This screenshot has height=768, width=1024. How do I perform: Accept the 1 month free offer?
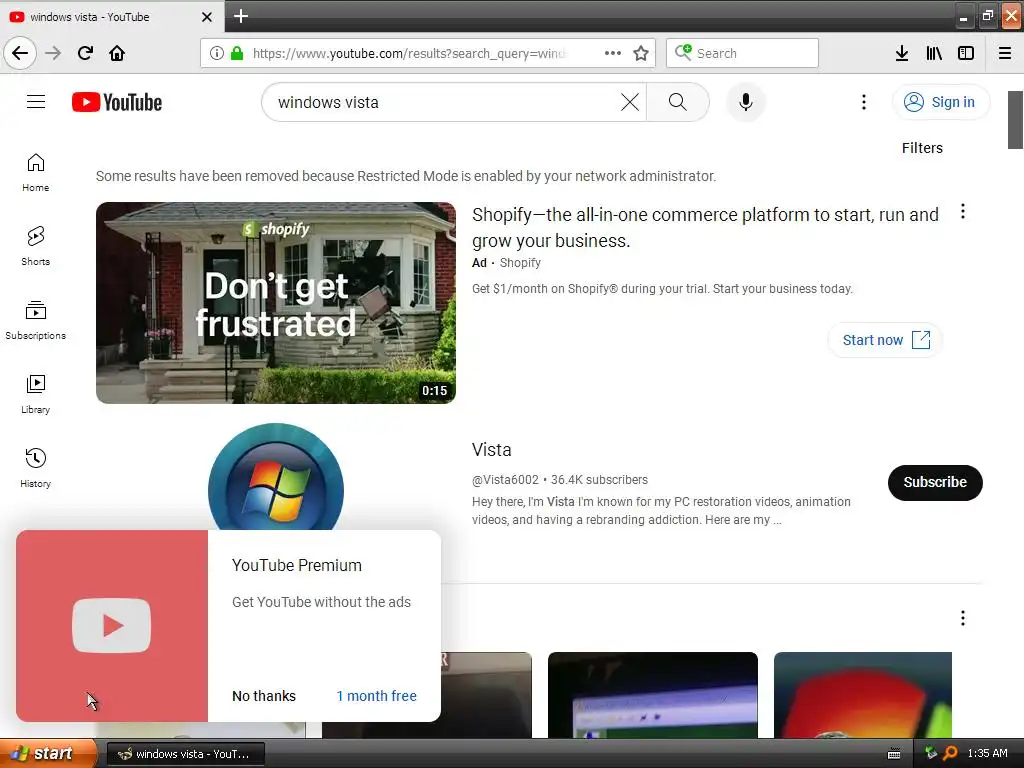click(x=376, y=696)
